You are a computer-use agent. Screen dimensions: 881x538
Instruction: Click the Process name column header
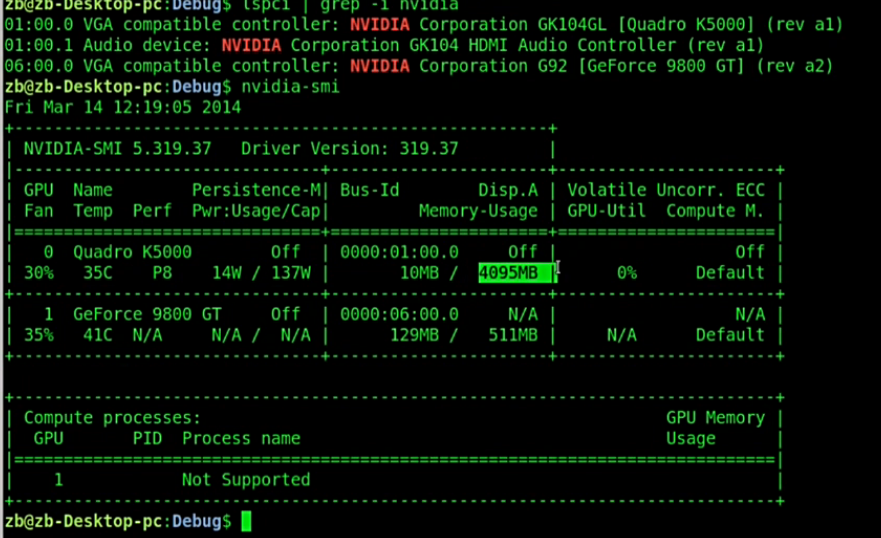click(241, 439)
